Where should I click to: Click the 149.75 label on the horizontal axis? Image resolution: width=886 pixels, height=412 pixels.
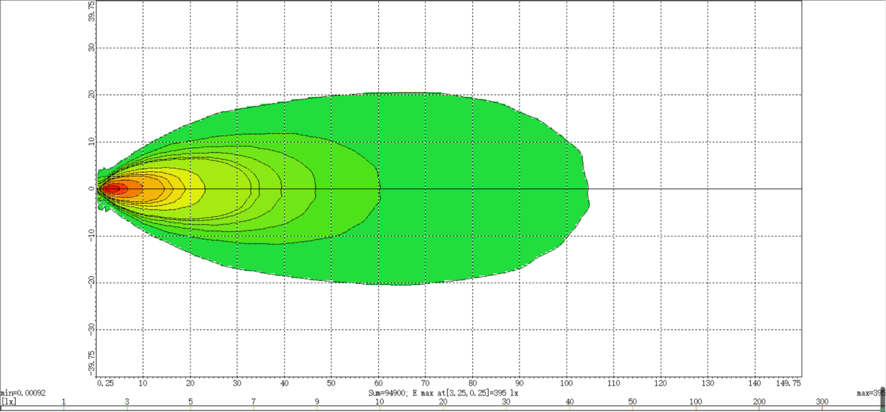(x=788, y=383)
